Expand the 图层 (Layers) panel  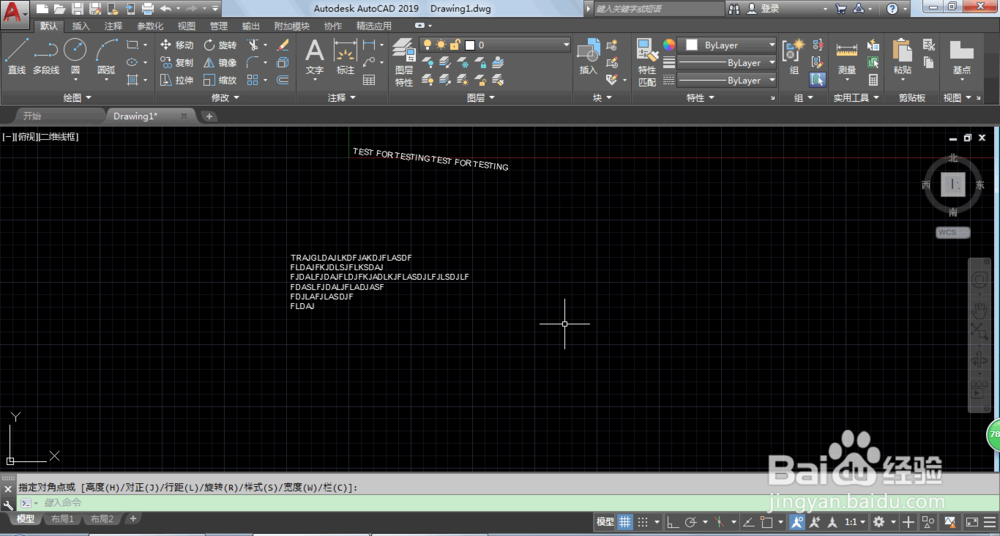(x=480, y=98)
